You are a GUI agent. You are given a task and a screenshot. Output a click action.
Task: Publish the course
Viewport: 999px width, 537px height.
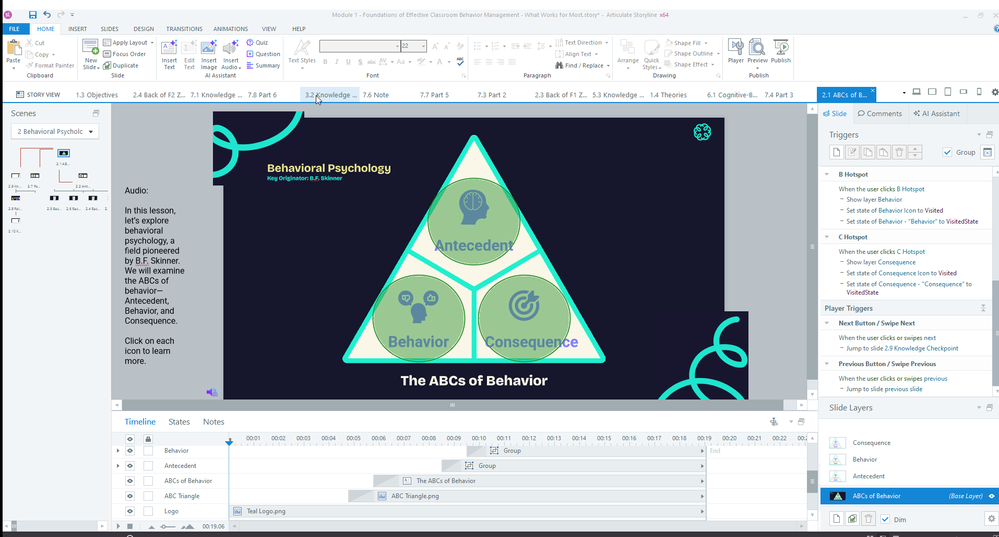[780, 52]
